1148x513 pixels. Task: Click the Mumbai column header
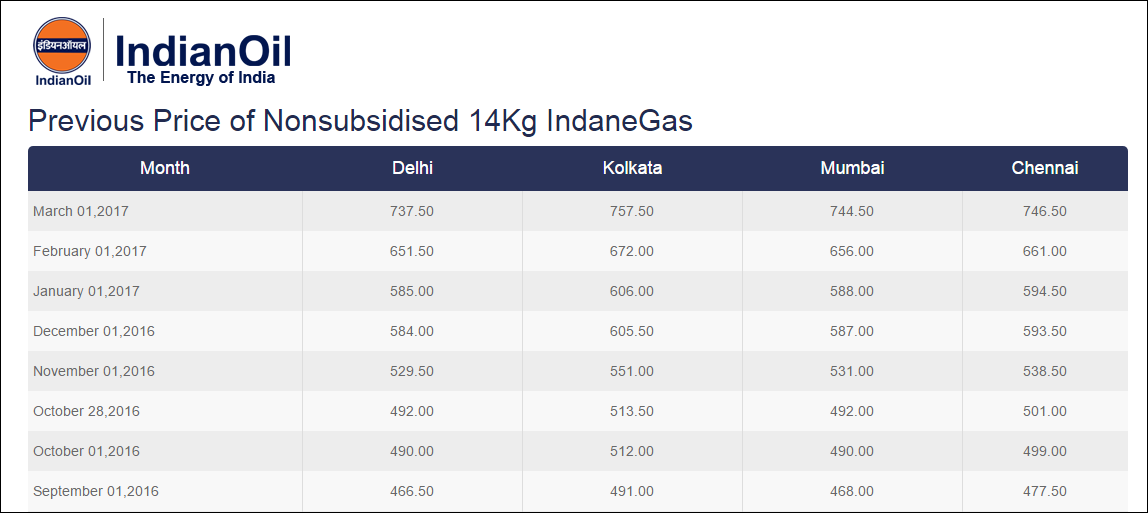[x=852, y=168]
